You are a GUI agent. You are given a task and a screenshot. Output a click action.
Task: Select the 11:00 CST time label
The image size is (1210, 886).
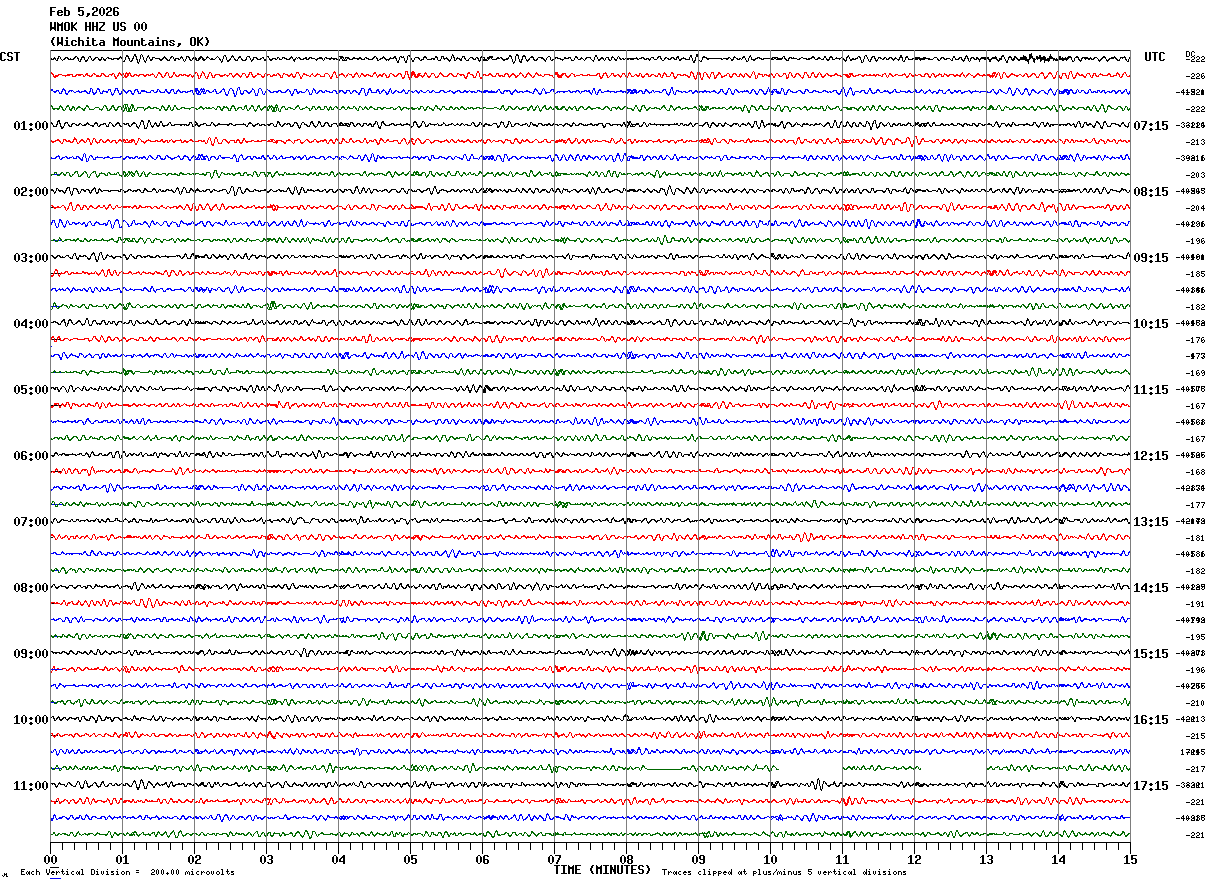coord(30,786)
